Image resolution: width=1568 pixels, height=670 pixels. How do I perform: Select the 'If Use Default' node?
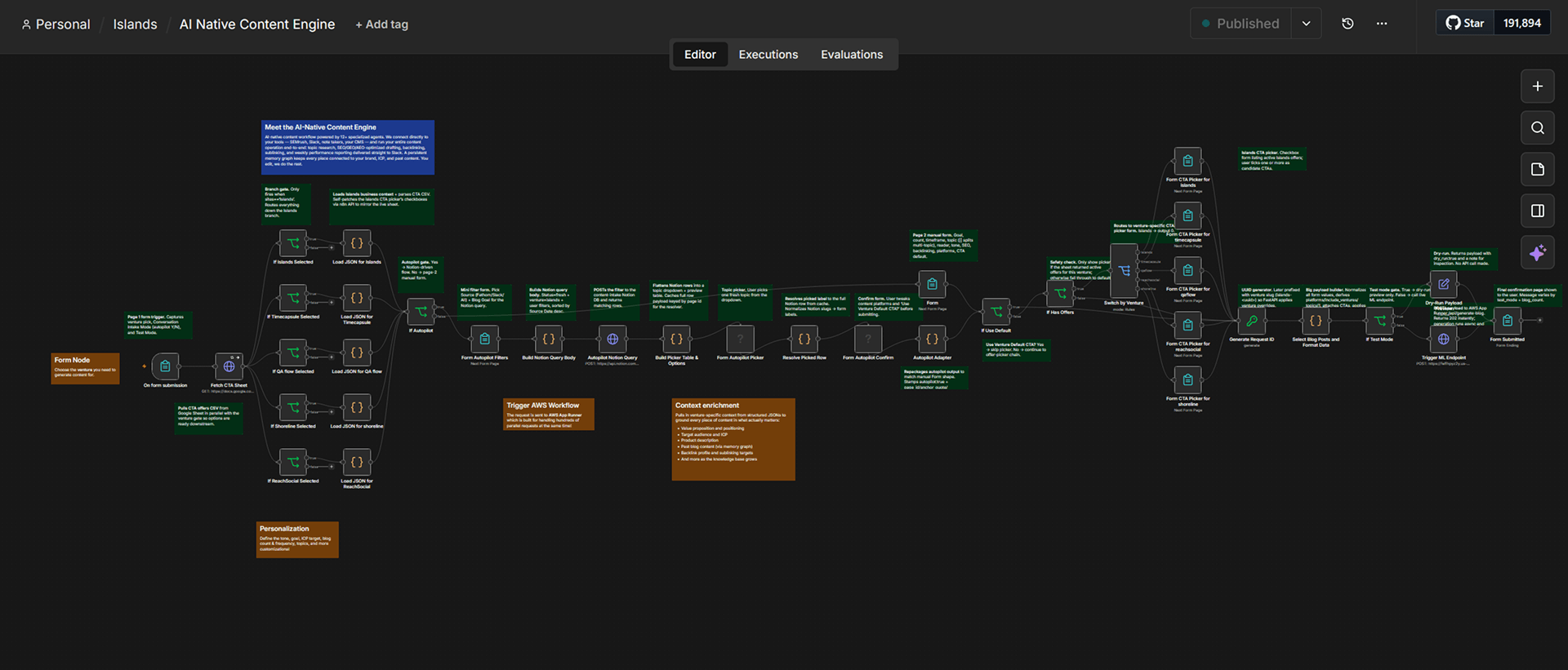click(x=996, y=312)
